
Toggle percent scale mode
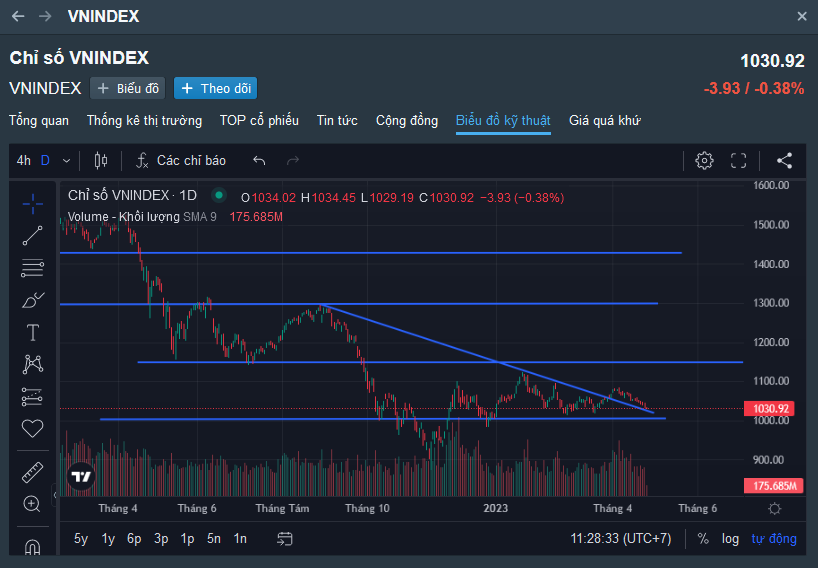[703, 538]
